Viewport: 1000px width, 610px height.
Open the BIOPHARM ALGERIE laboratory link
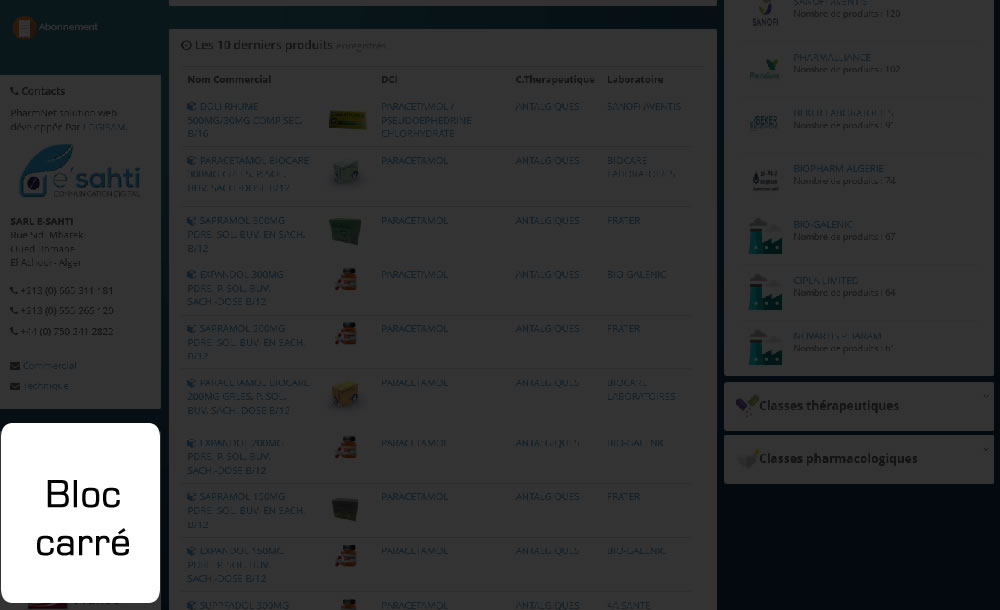coord(839,168)
